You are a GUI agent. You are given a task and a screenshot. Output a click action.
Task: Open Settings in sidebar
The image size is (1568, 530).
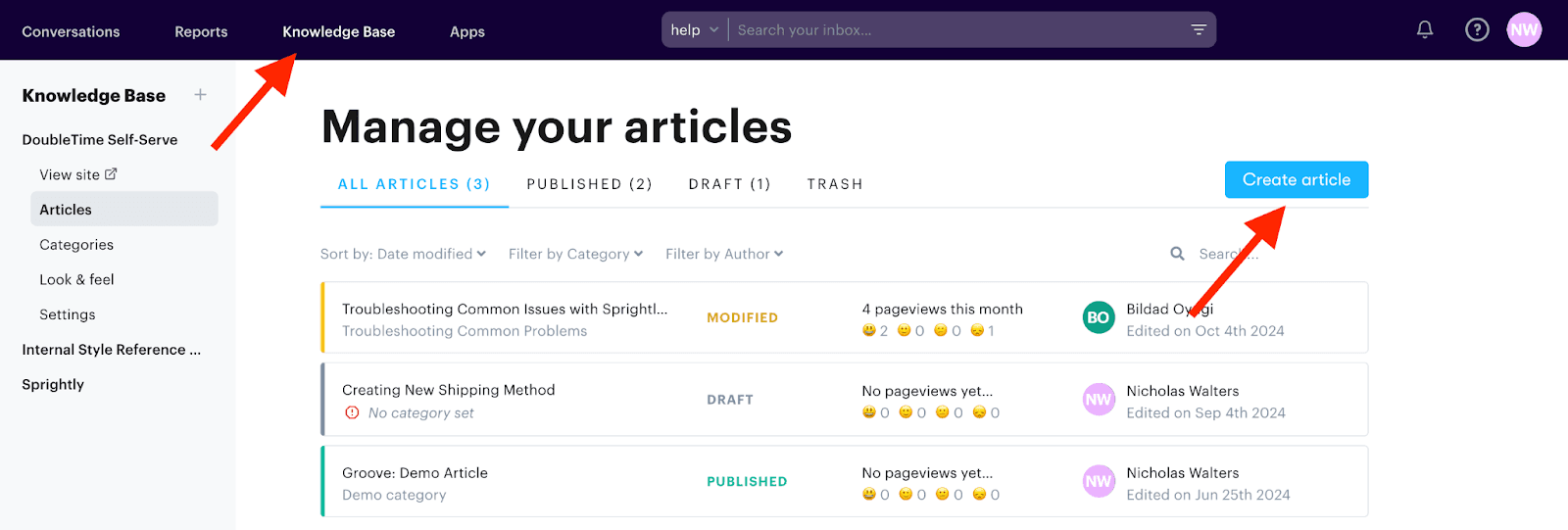[68, 314]
